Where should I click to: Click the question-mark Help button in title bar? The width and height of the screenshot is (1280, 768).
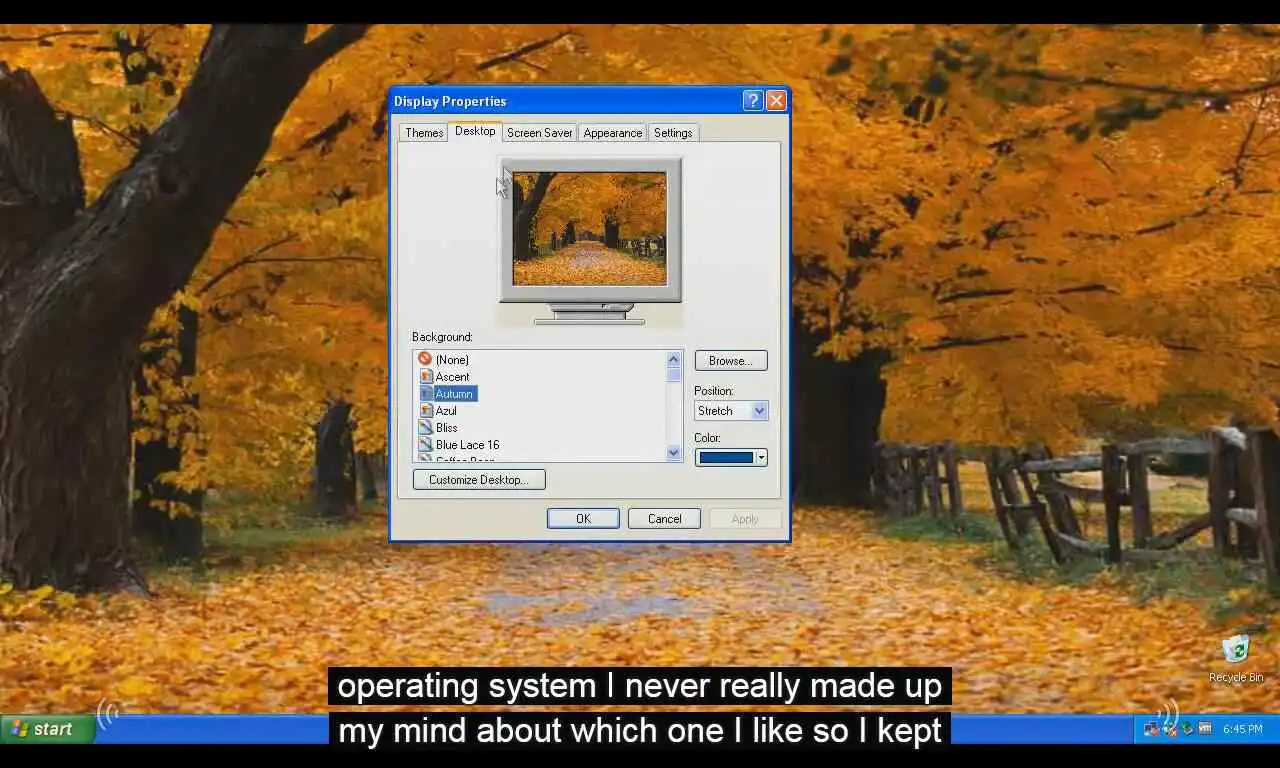[x=753, y=101]
